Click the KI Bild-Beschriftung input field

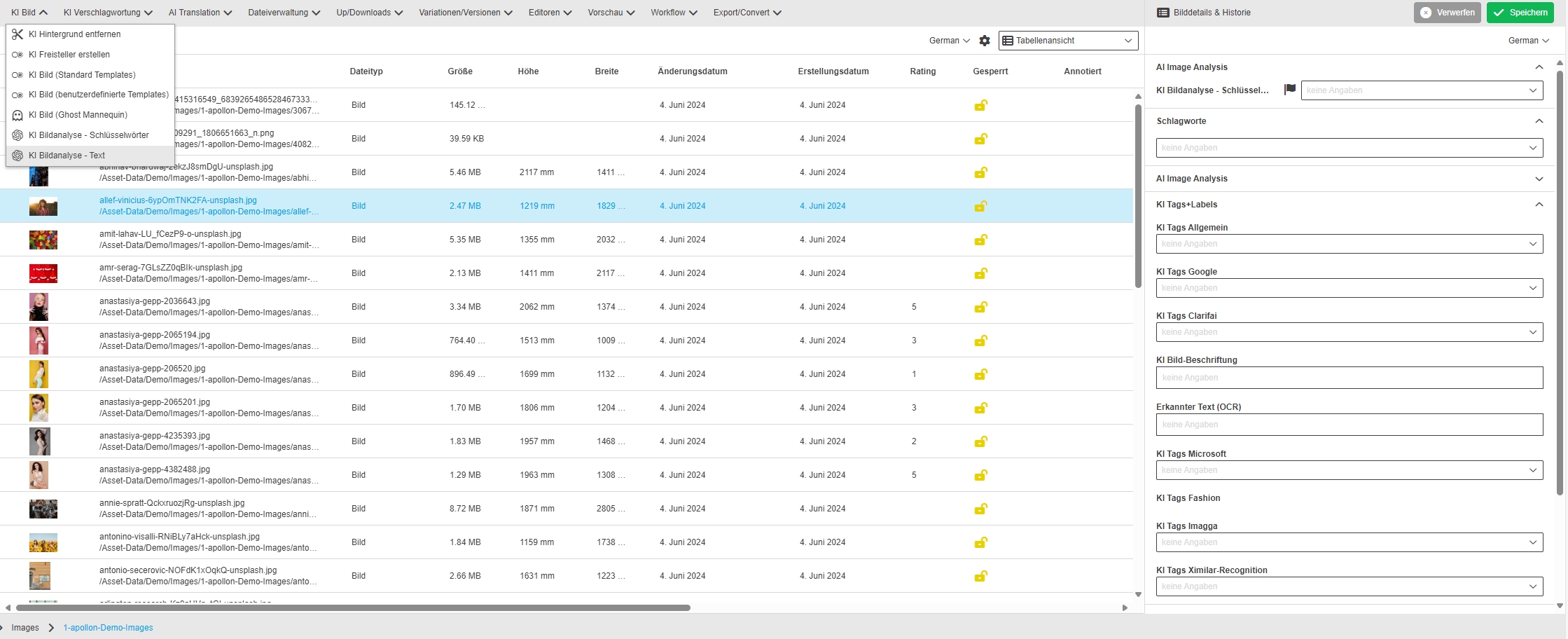tap(1349, 378)
